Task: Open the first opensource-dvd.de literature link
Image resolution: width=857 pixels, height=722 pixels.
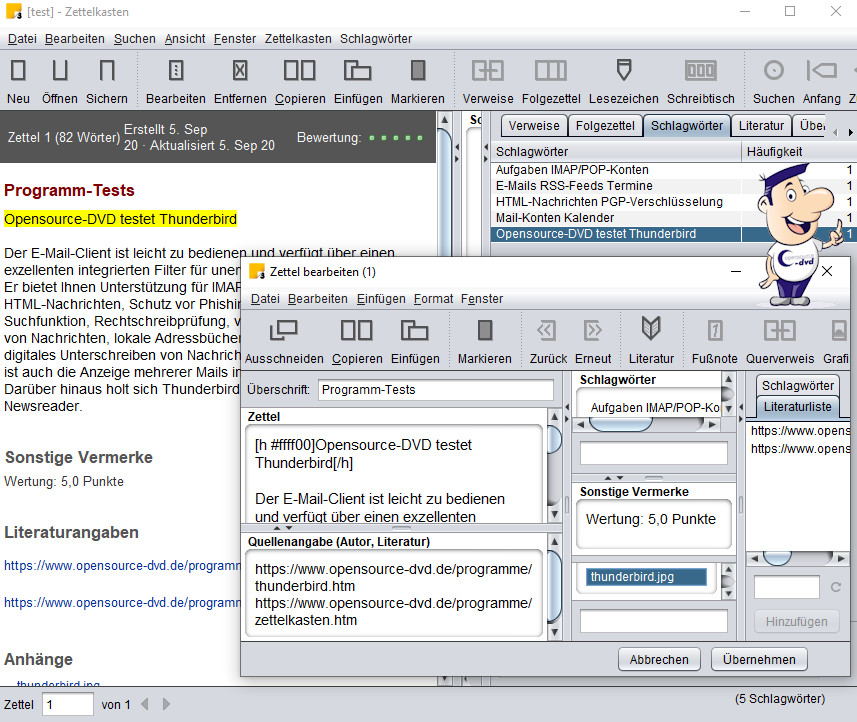Action: 123,565
